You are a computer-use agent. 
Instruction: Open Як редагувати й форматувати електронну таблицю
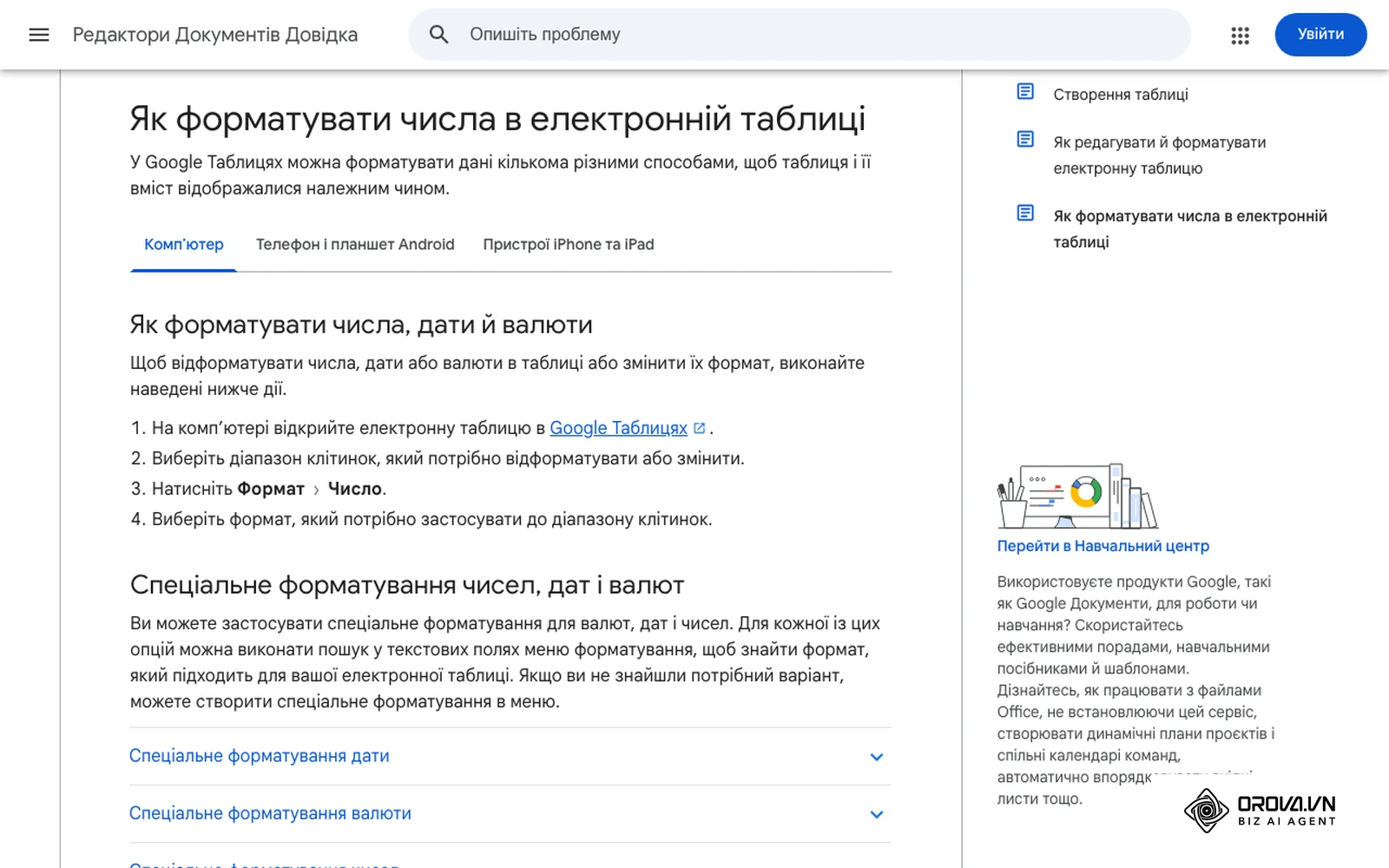1160,155
